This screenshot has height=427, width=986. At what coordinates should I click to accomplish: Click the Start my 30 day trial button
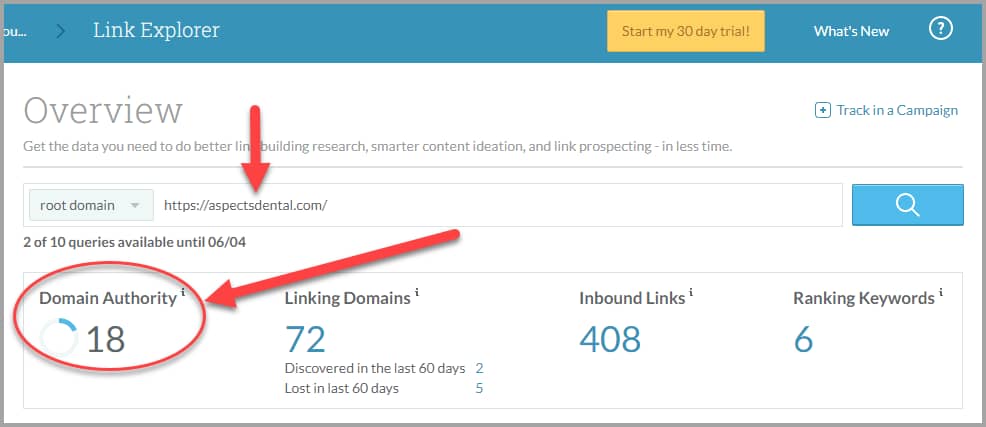click(x=685, y=31)
